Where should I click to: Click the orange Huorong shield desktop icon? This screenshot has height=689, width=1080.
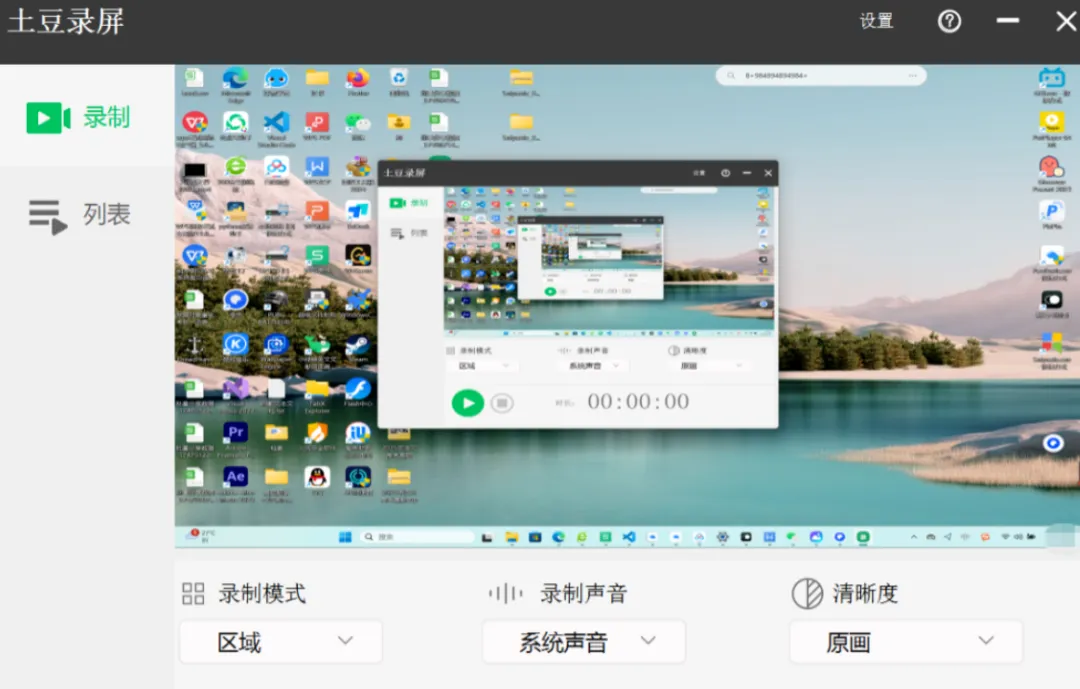click(x=317, y=433)
